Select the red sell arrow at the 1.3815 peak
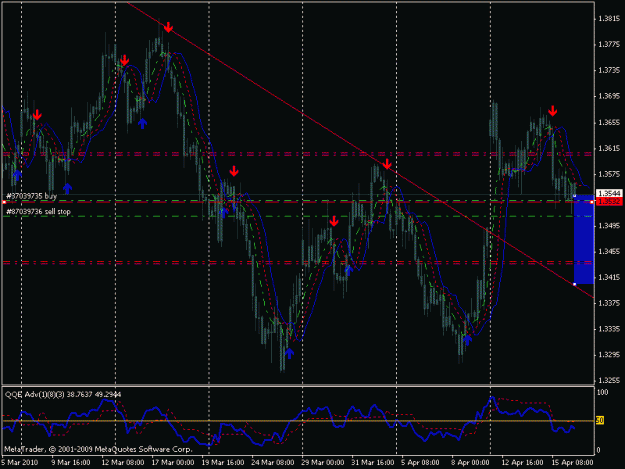This screenshot has height=469, width=625. coord(168,27)
